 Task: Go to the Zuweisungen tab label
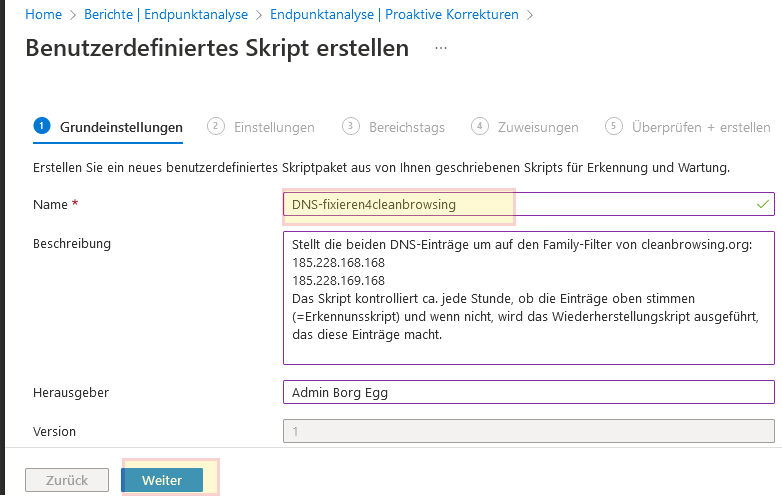538,127
